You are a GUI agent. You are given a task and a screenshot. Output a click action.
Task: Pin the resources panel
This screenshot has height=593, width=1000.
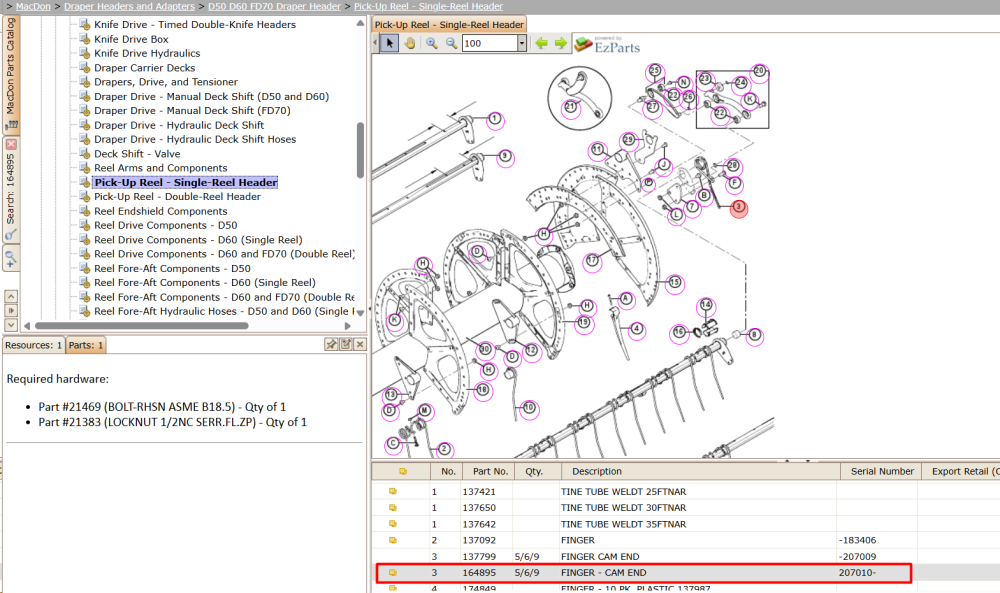coord(331,344)
